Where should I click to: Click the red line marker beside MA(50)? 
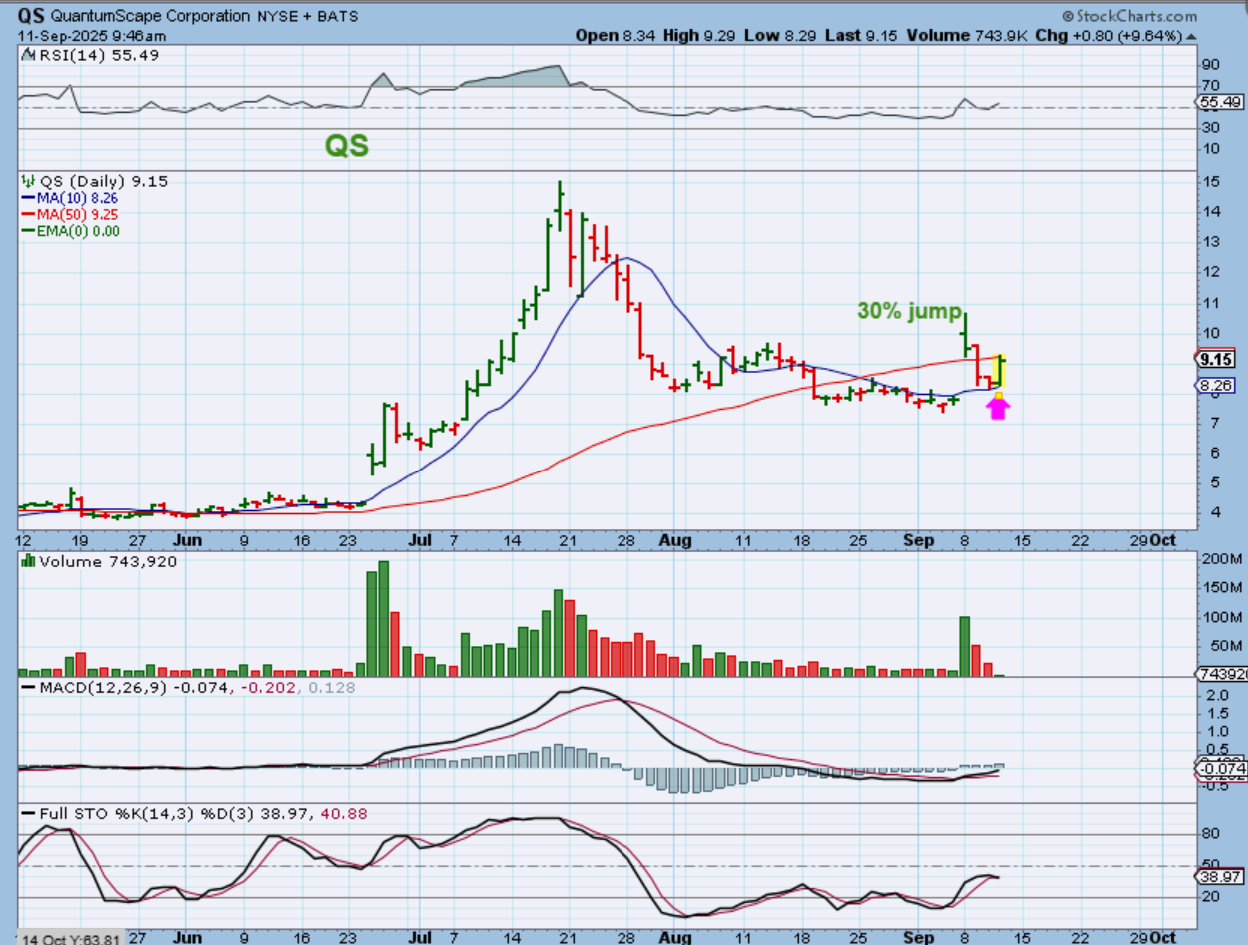[x=29, y=215]
